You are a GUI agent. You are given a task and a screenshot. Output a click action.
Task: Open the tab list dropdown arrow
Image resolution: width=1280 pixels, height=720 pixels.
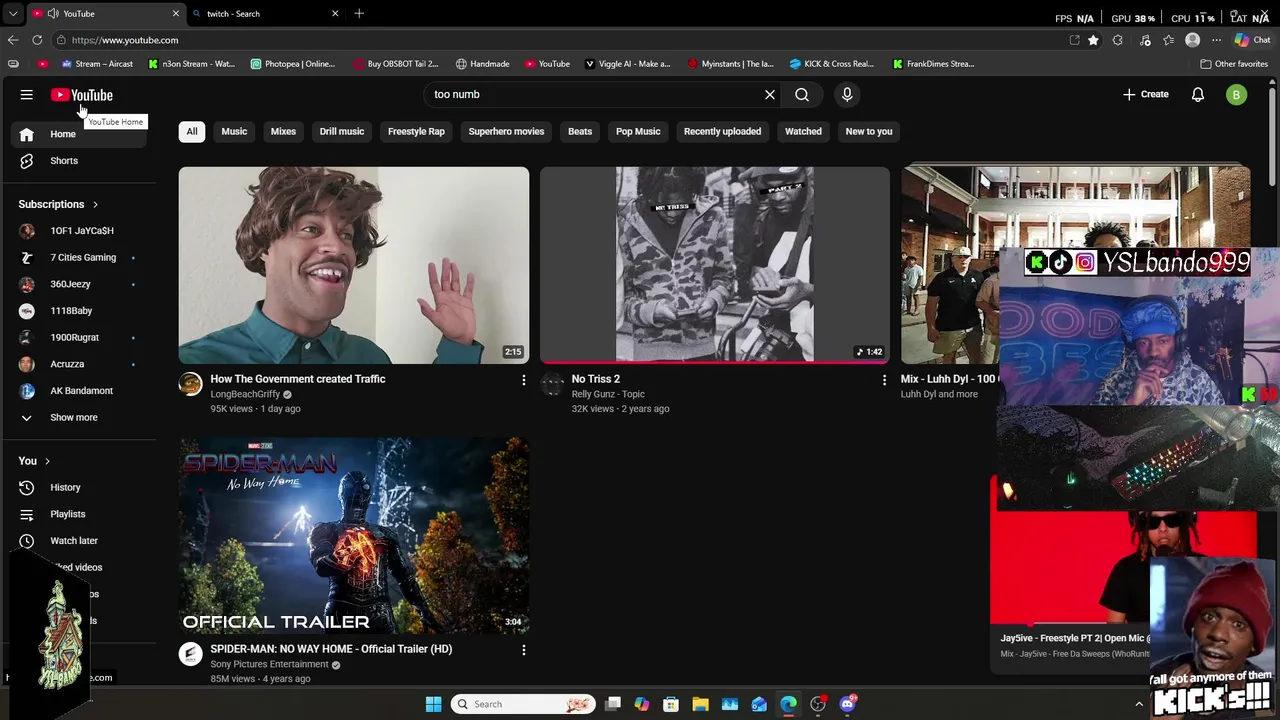pyautogui.click(x=13, y=14)
